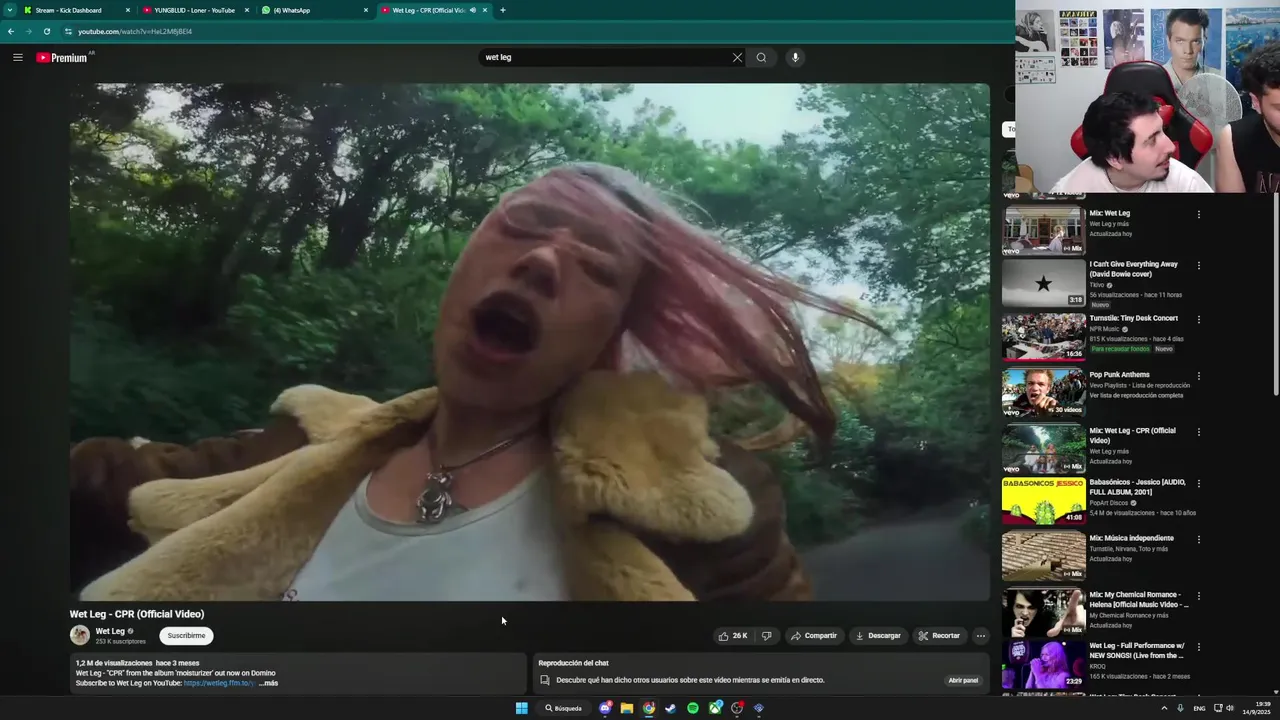Viewport: 1280px width, 720px height.
Task: Click the Descargar button
Action: (x=878, y=636)
